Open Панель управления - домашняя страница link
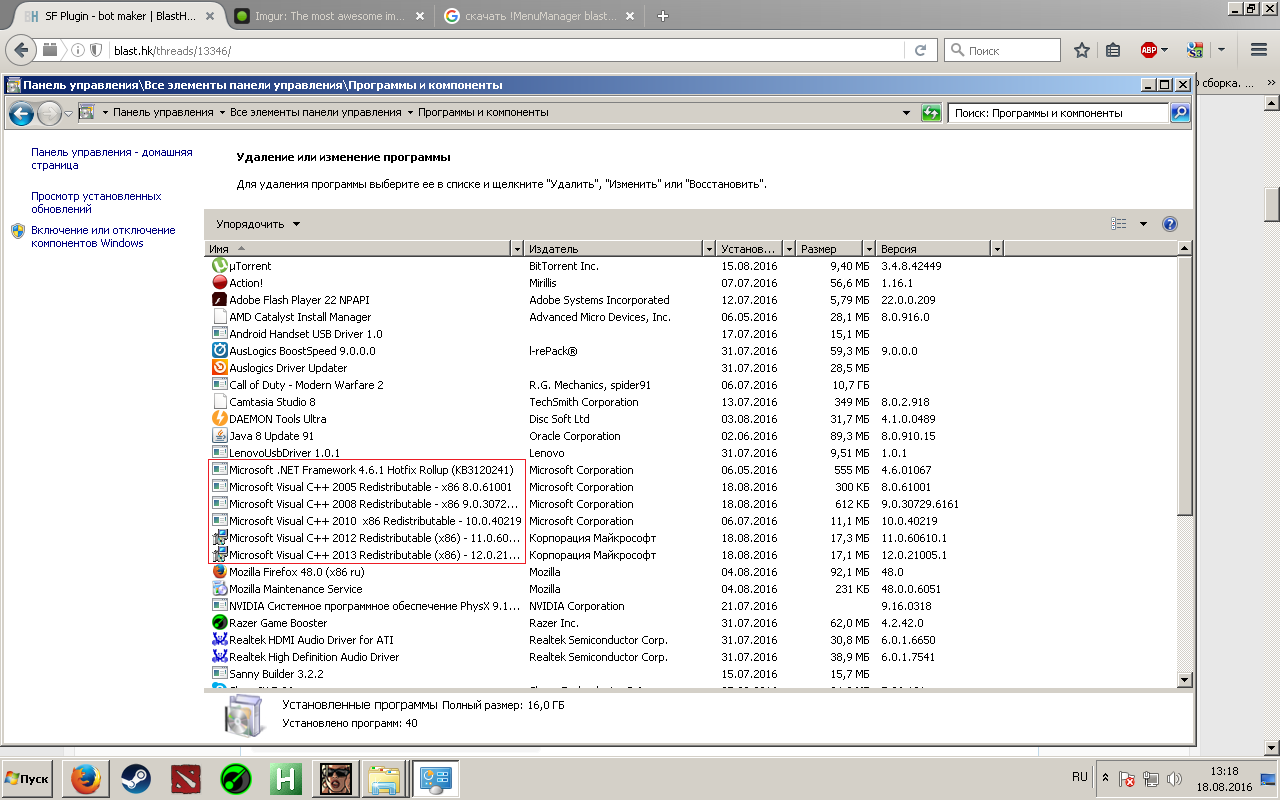Image resolution: width=1280 pixels, height=800 pixels. pos(111,159)
